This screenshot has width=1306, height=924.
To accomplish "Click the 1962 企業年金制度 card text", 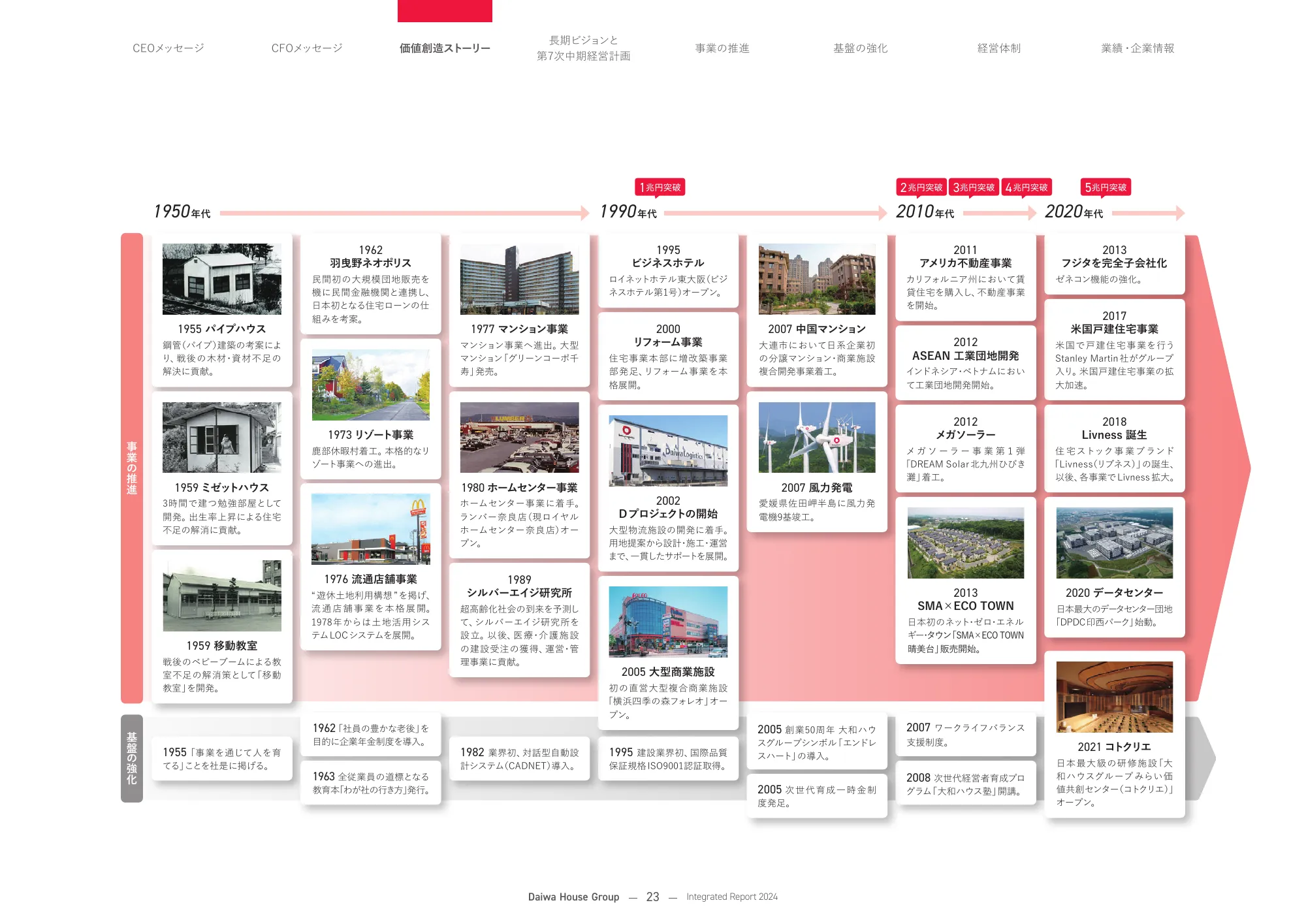I will 371,735.
